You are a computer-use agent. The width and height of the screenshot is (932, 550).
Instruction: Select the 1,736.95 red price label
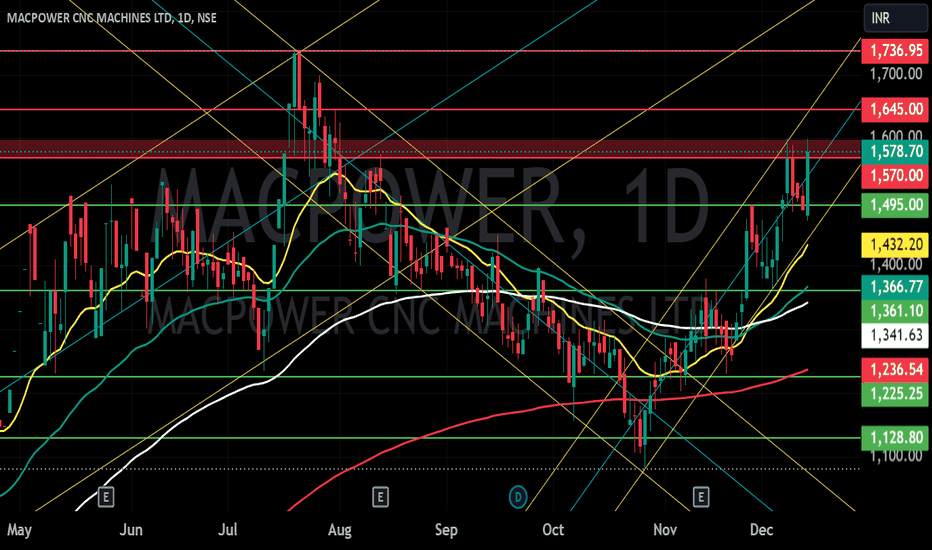point(895,51)
